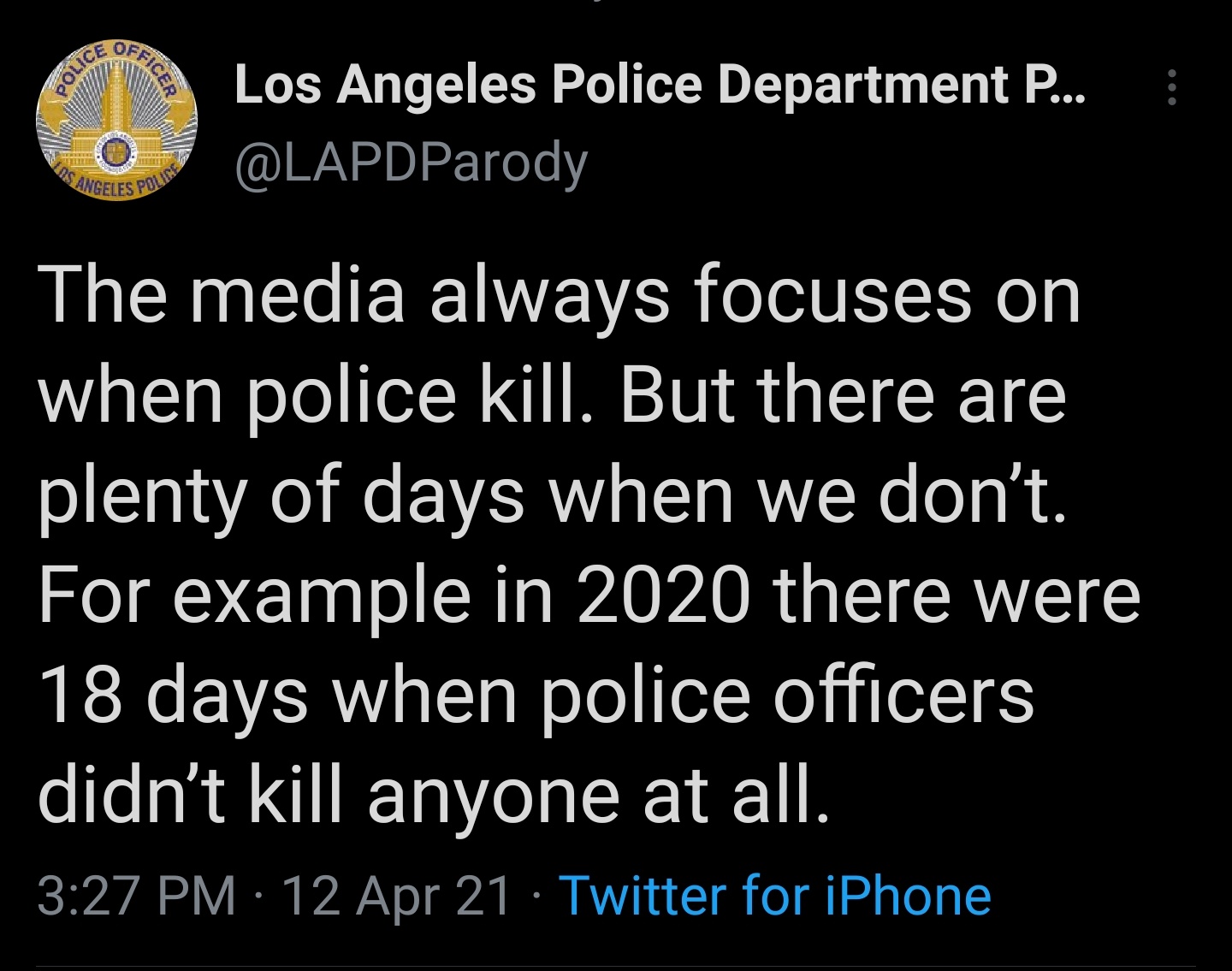The height and width of the screenshot is (971, 1232).
Task: Click the words 'didn't kill anyone at all'
Action: point(433,795)
